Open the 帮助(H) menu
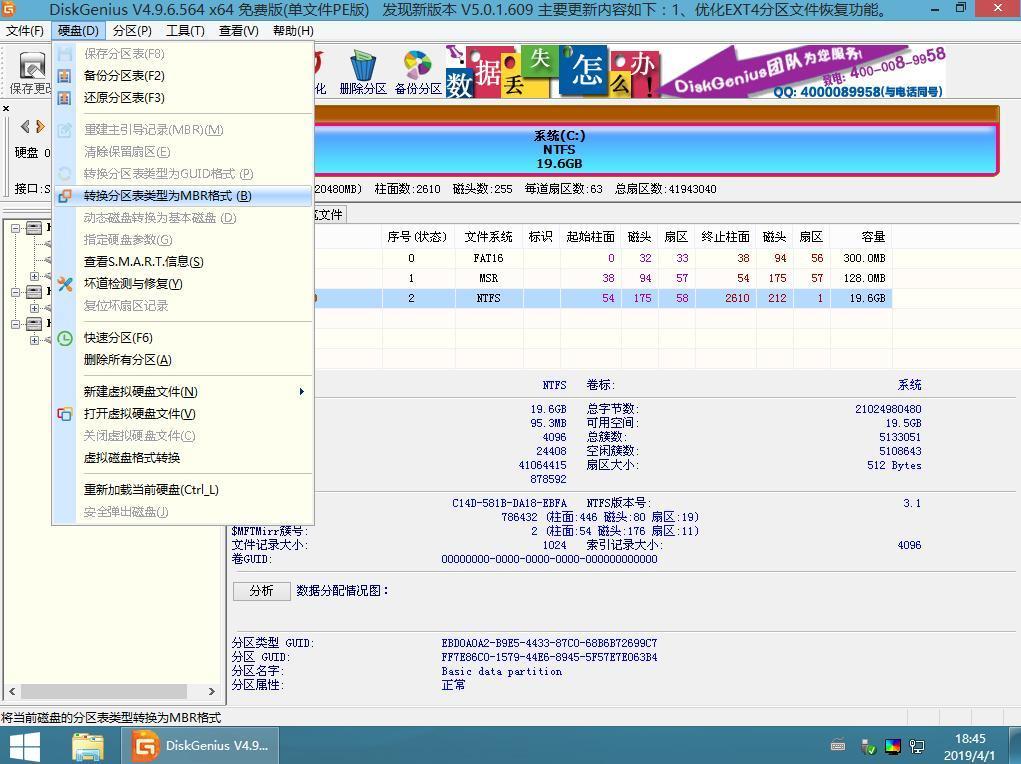The image size is (1021, 764). point(293,31)
